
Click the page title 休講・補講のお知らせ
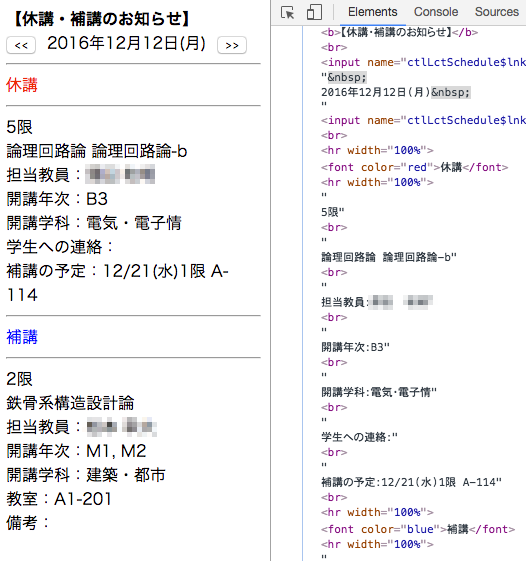(102, 19)
